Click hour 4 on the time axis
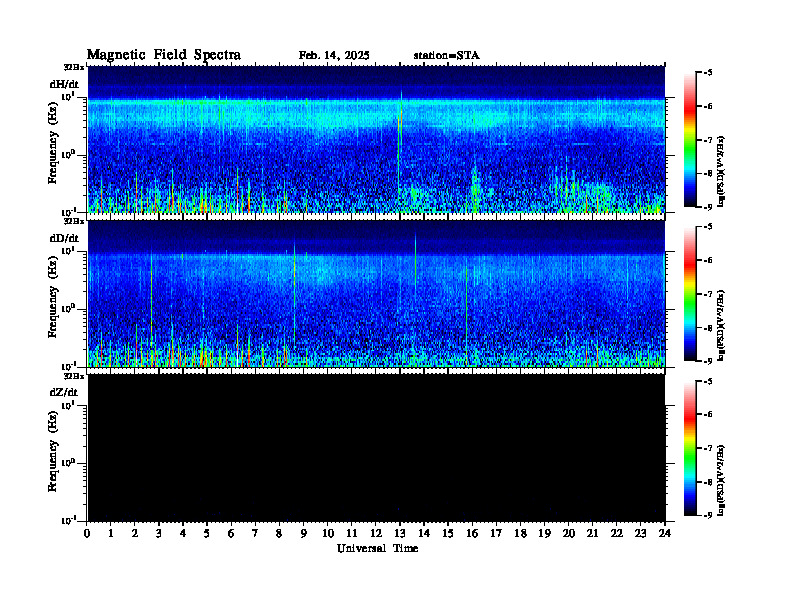Viewport: 792px width, 612px height. point(183,534)
